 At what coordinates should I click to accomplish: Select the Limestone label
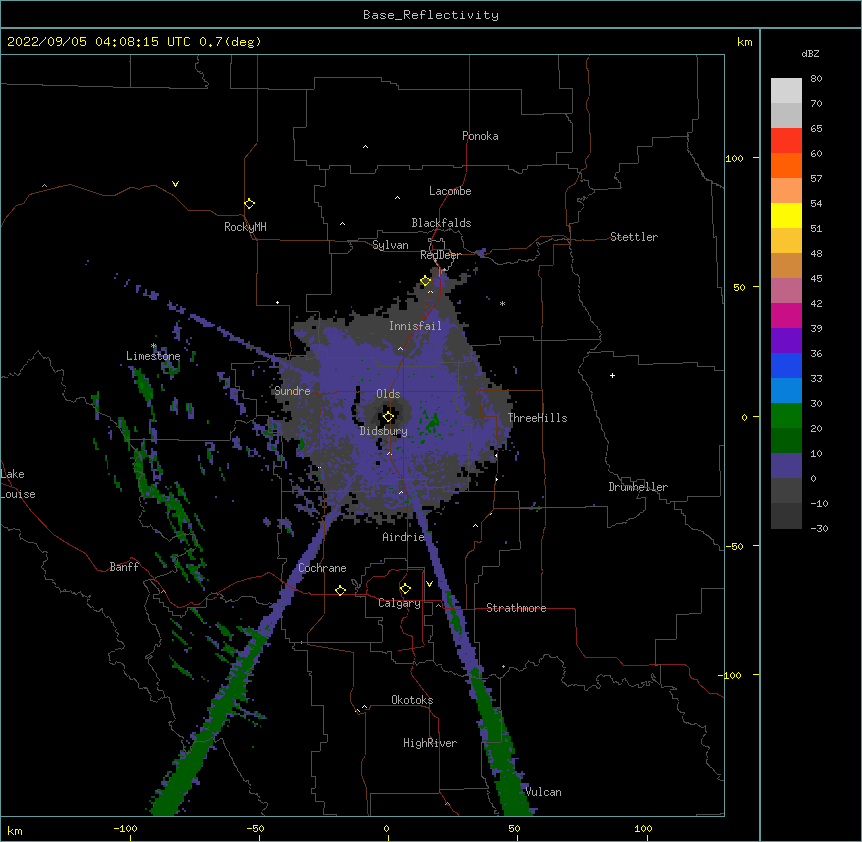[153, 356]
